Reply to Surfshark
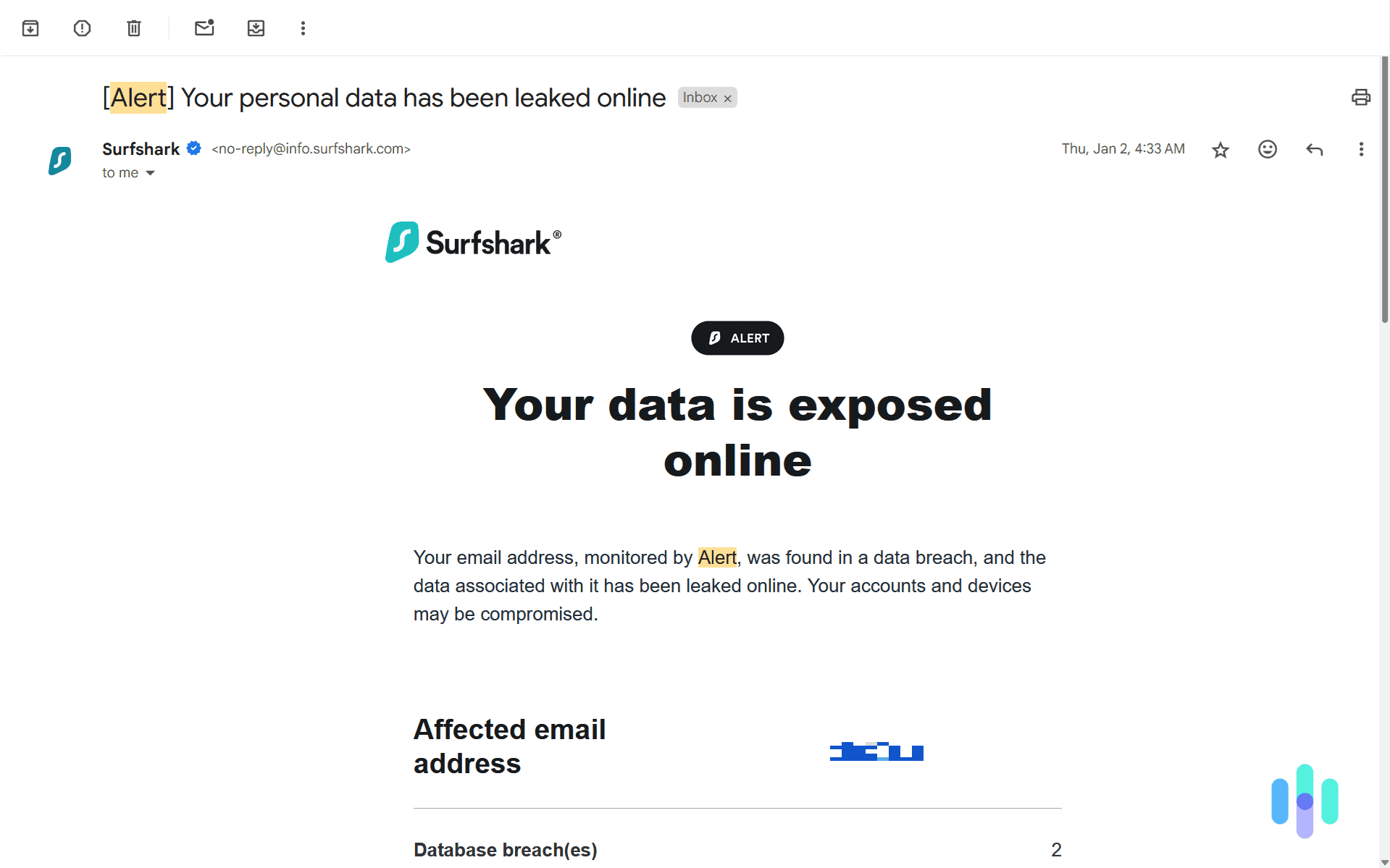The image size is (1390, 868). [x=1314, y=149]
